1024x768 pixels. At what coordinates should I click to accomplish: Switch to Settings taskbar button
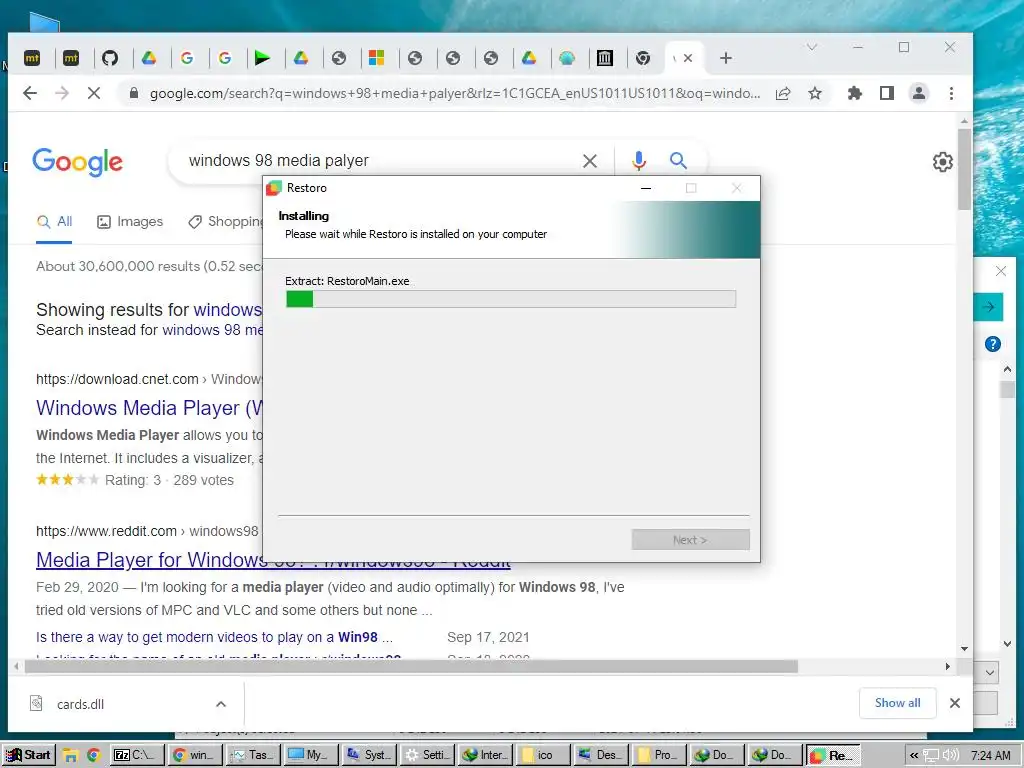click(428, 756)
